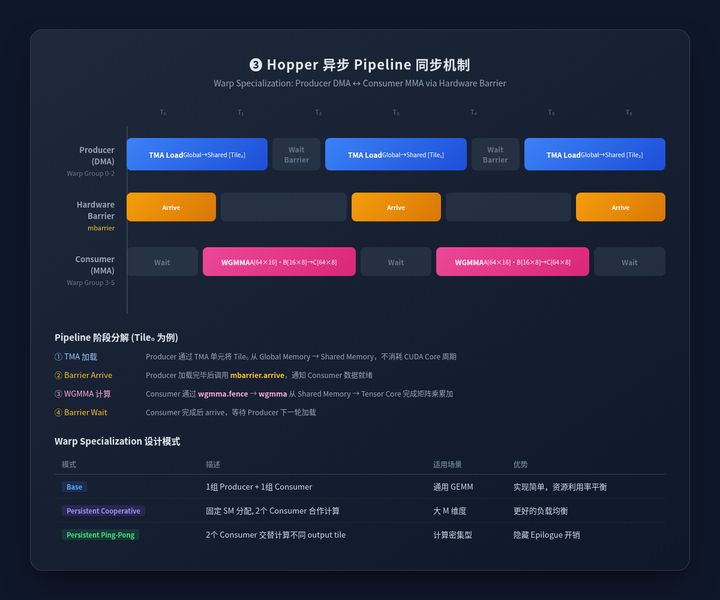The image size is (720, 600).
Task: Click the "① TMA 加载" step label
Action: click(76, 357)
